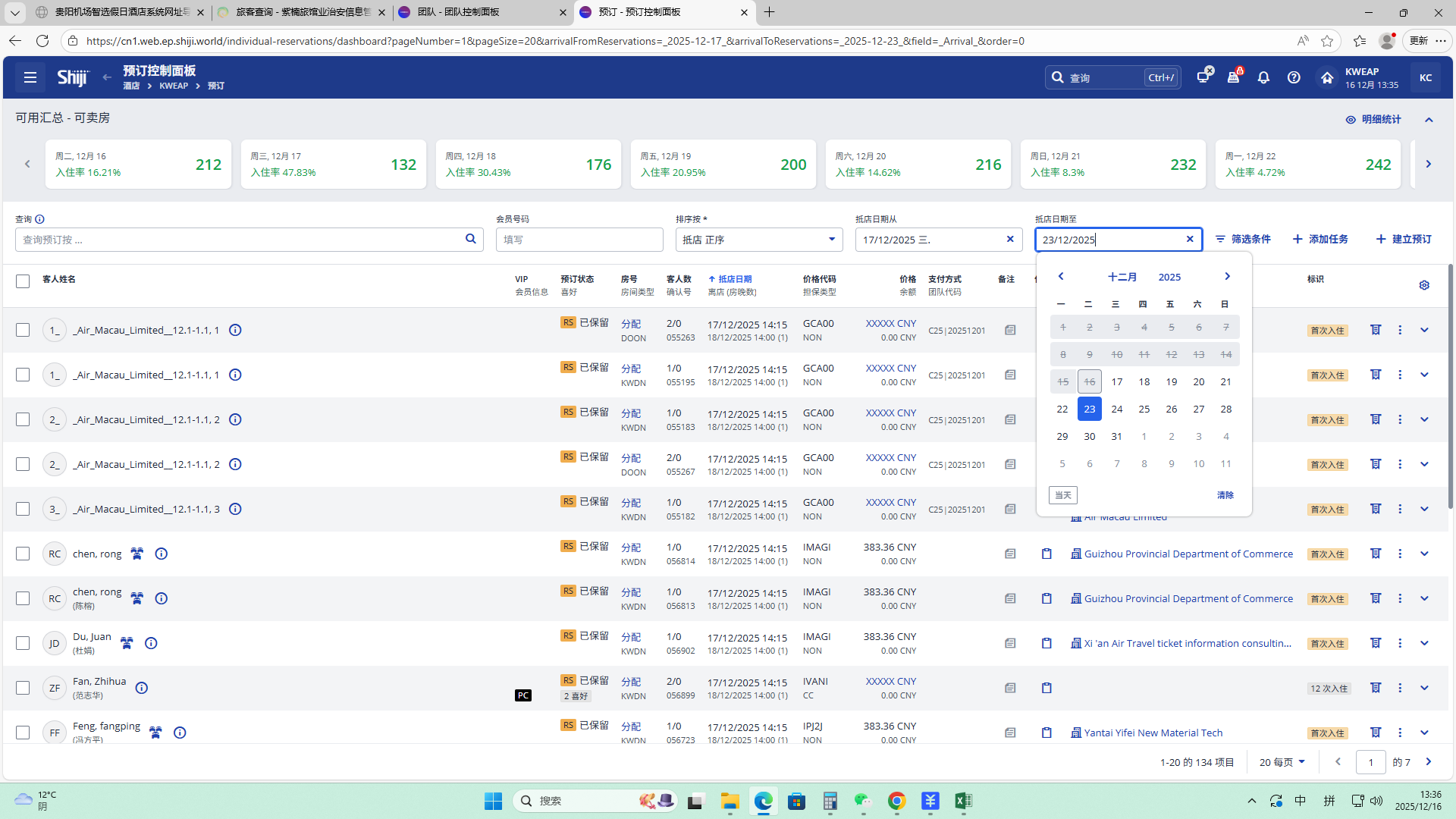1456x819 pixels.
Task: Open the 20 每页 page size dropdown
Action: pos(1282,762)
